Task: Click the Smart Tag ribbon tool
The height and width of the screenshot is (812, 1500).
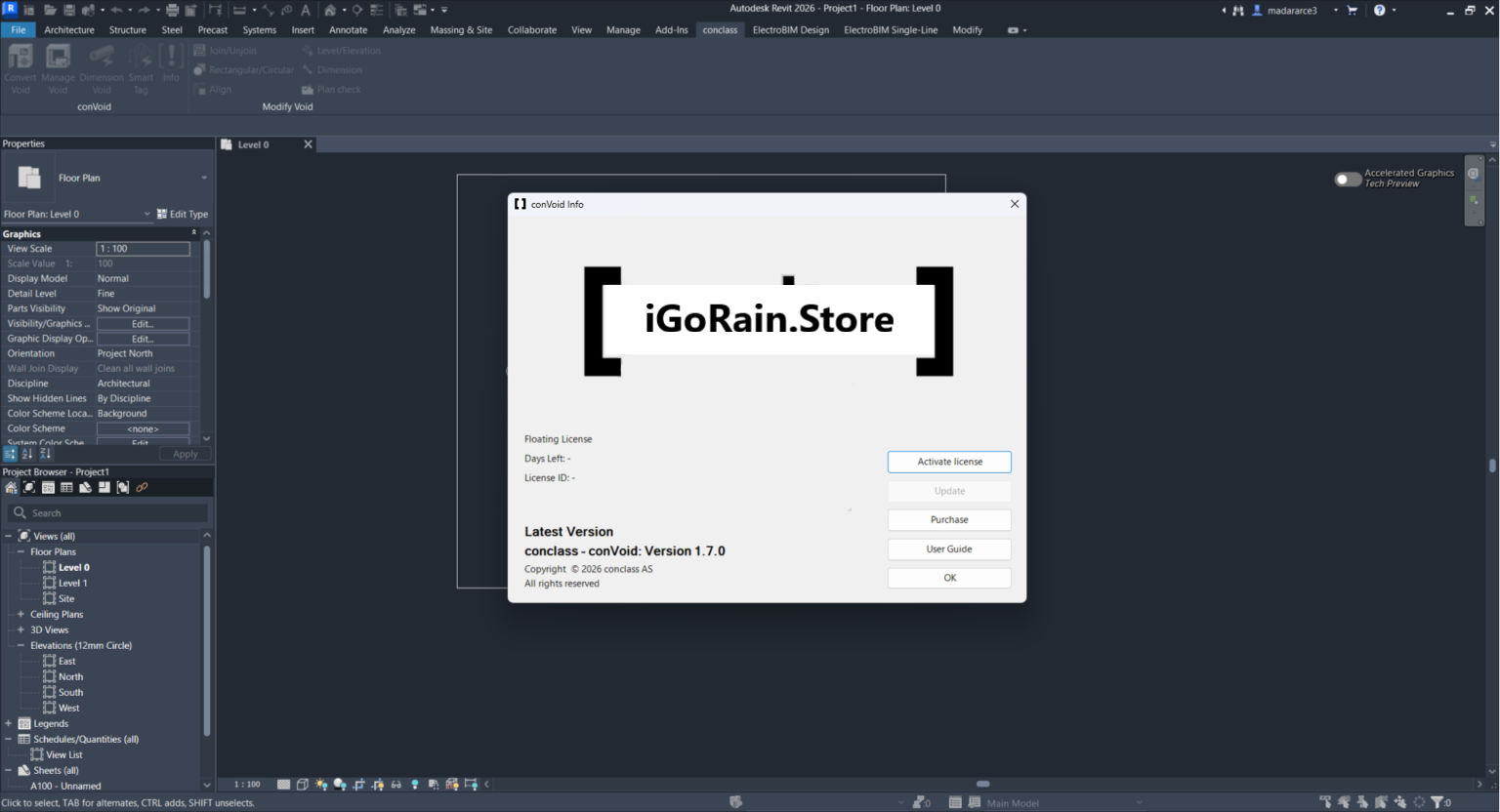Action: (141, 68)
